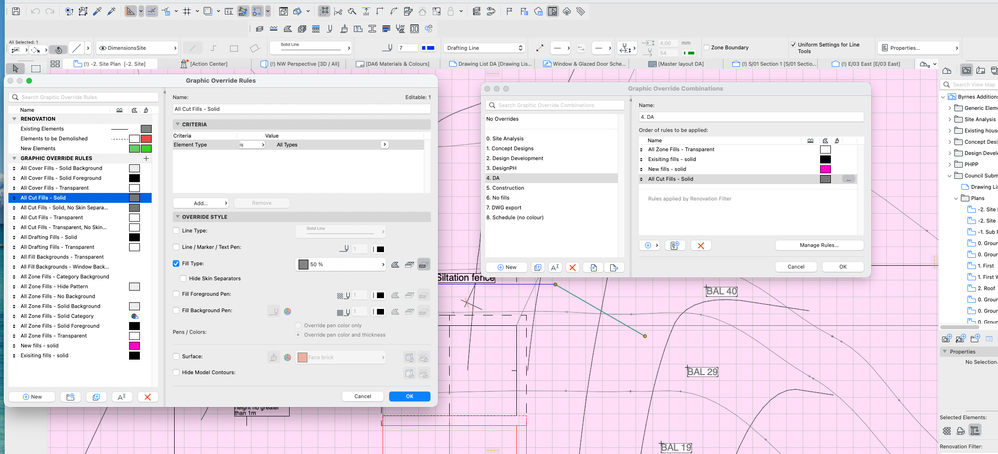This screenshot has height=454, width=998.
Task: Collapse the RENOVATION group in rules list
Action: click(15, 119)
